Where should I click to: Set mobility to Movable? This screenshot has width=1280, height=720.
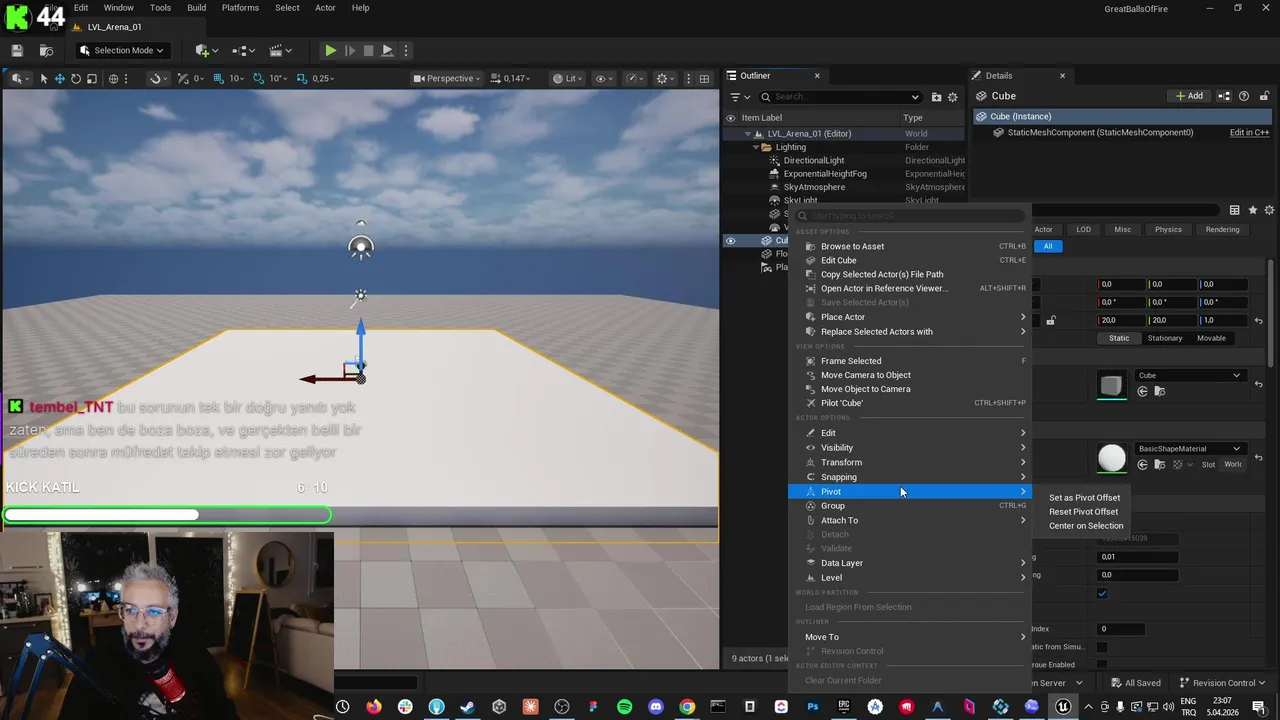click(x=1211, y=338)
